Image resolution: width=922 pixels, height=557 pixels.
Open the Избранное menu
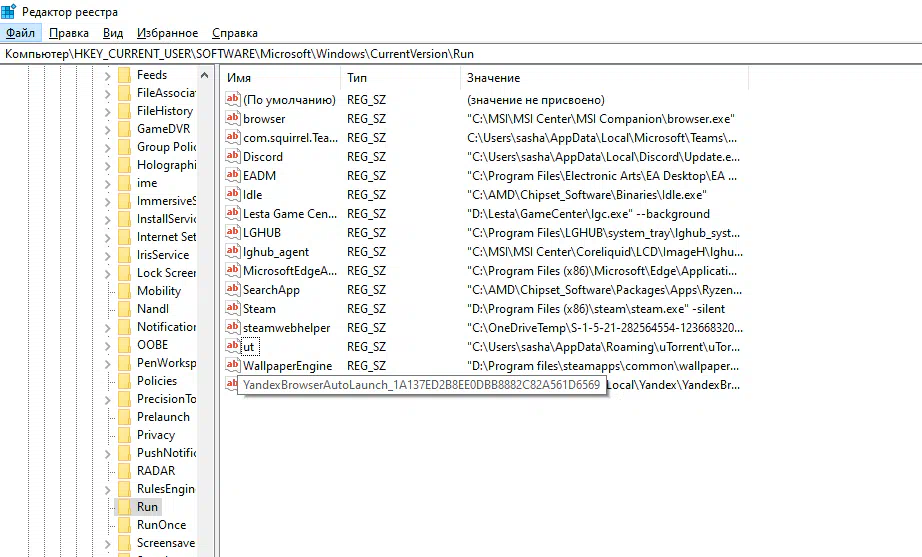pyautogui.click(x=168, y=33)
